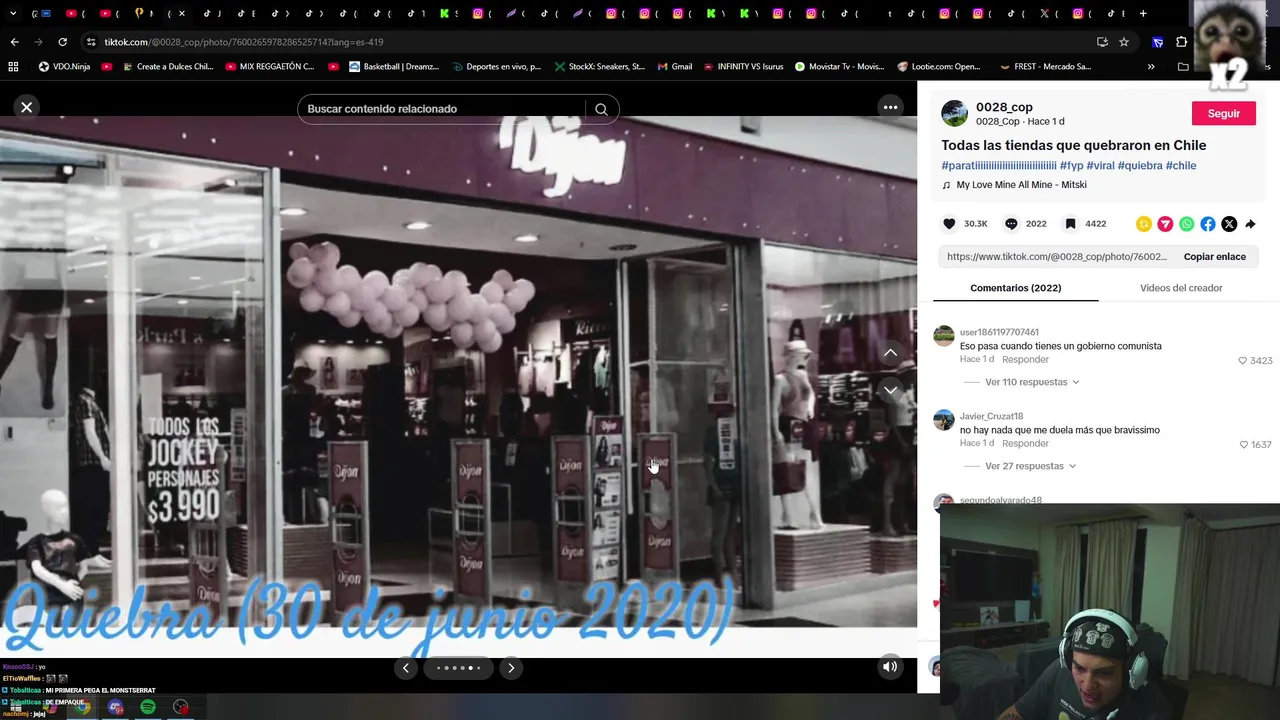Open the three-dots more options menu
Screen dimensions: 1280x720
pos(890,108)
